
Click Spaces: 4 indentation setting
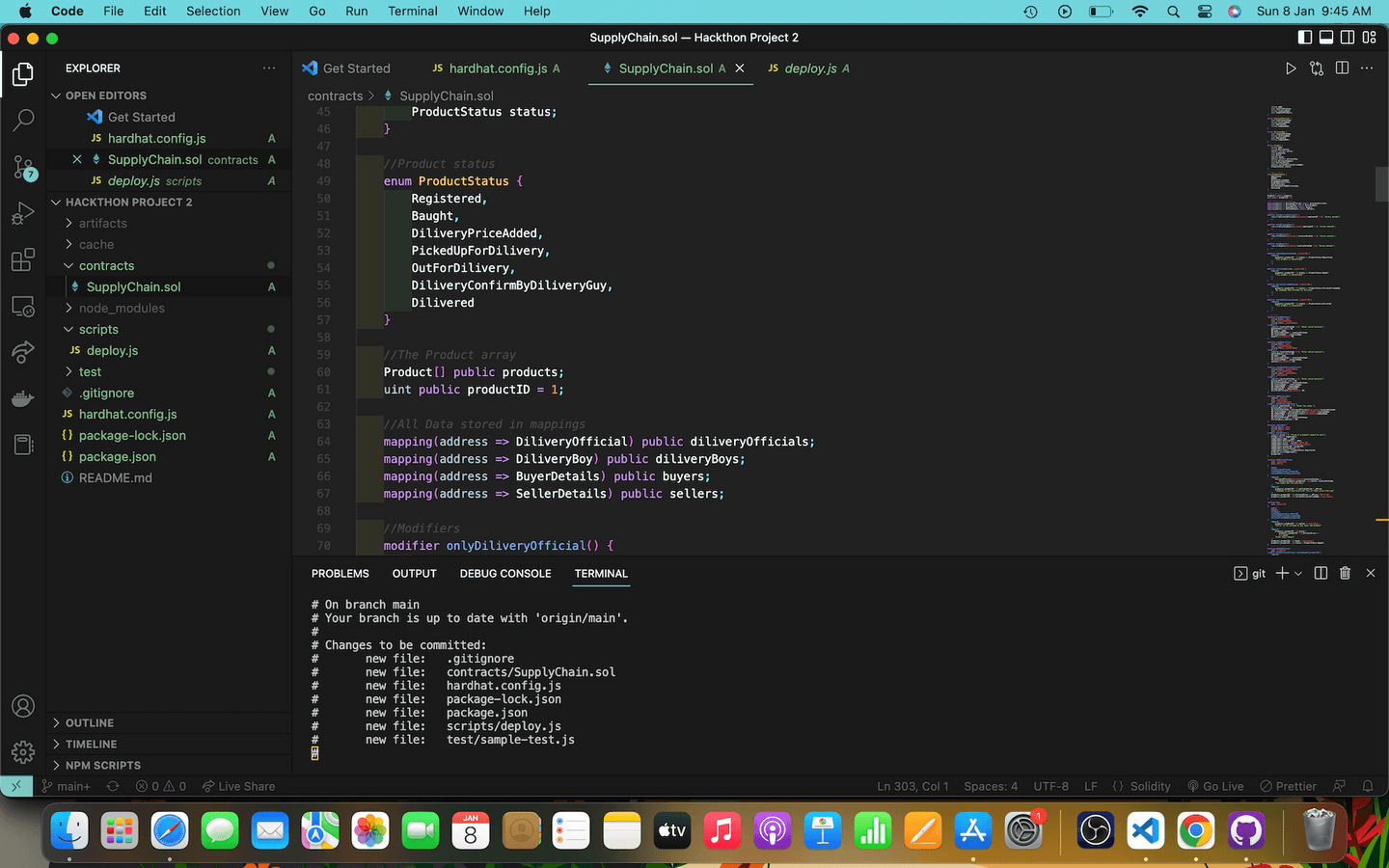(991, 786)
